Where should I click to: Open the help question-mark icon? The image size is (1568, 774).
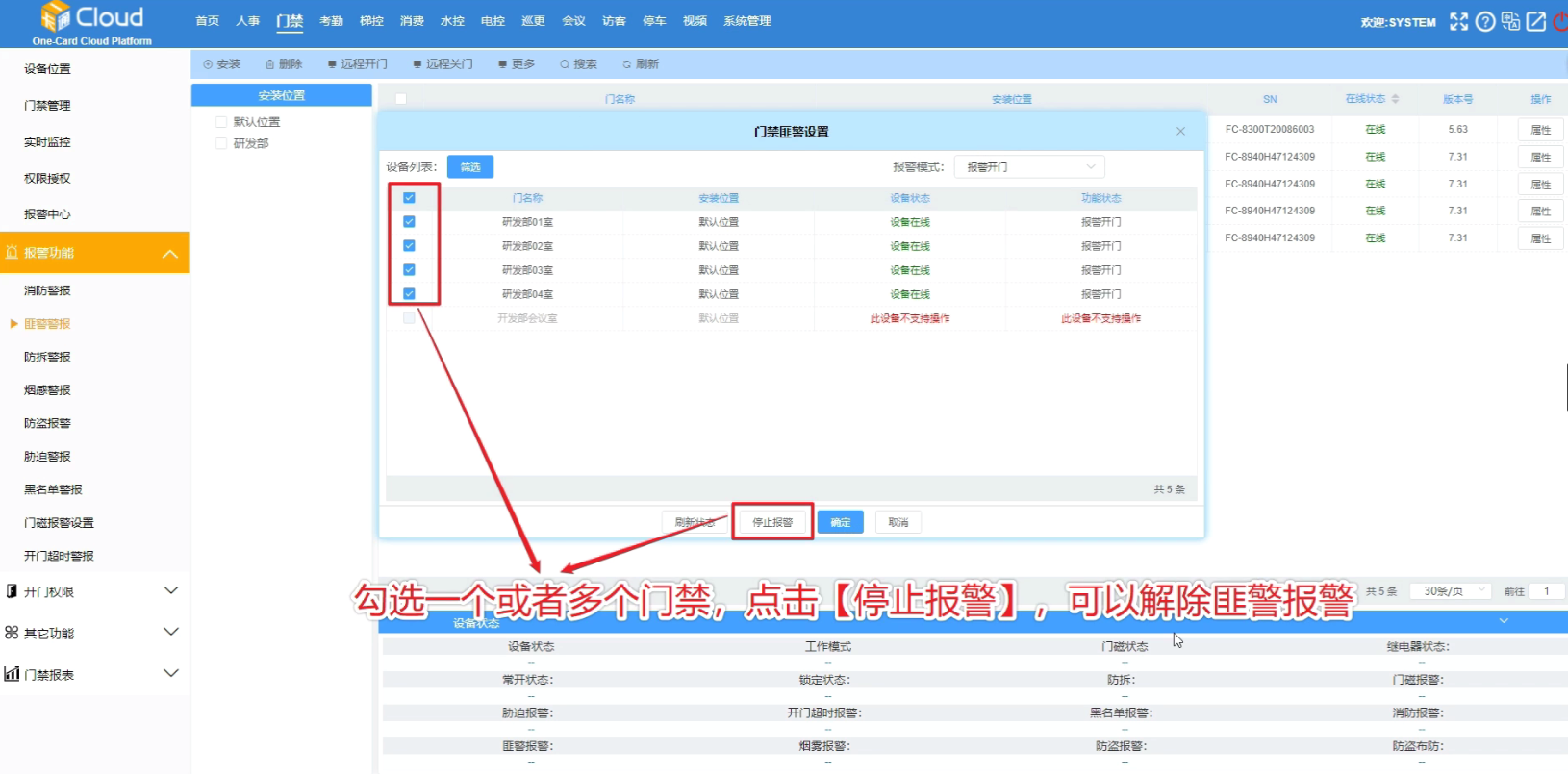click(1485, 21)
